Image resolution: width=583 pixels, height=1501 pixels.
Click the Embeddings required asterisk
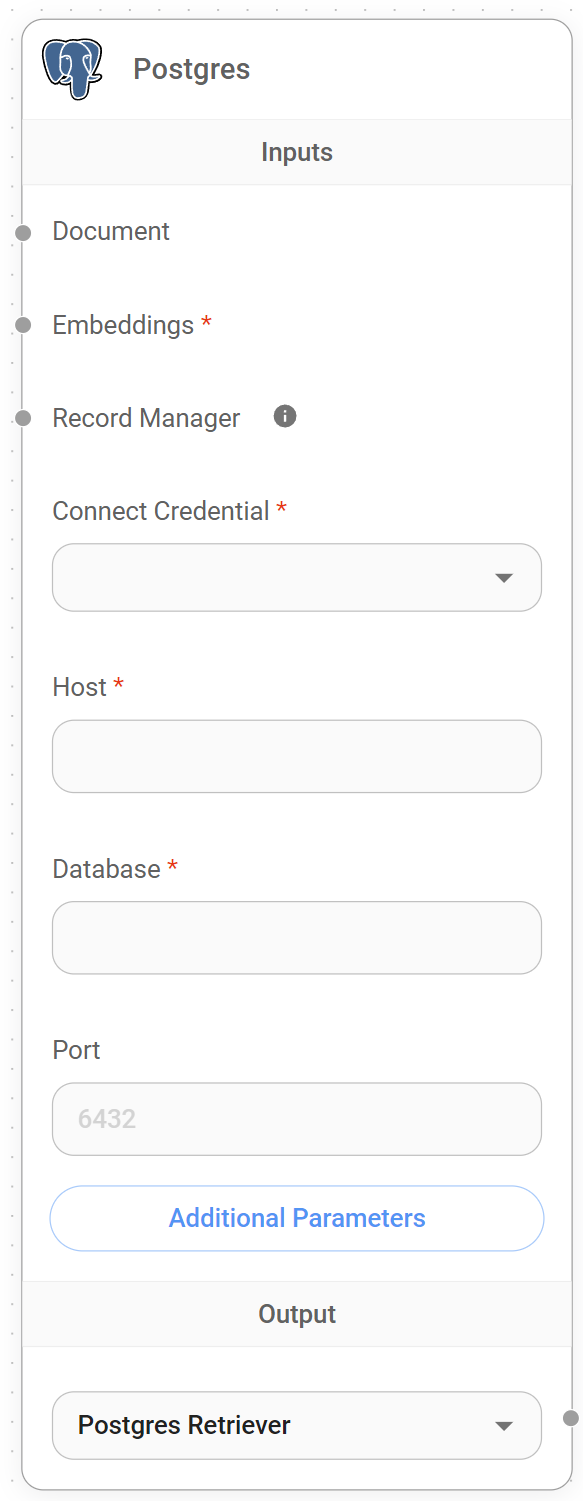coord(206,323)
